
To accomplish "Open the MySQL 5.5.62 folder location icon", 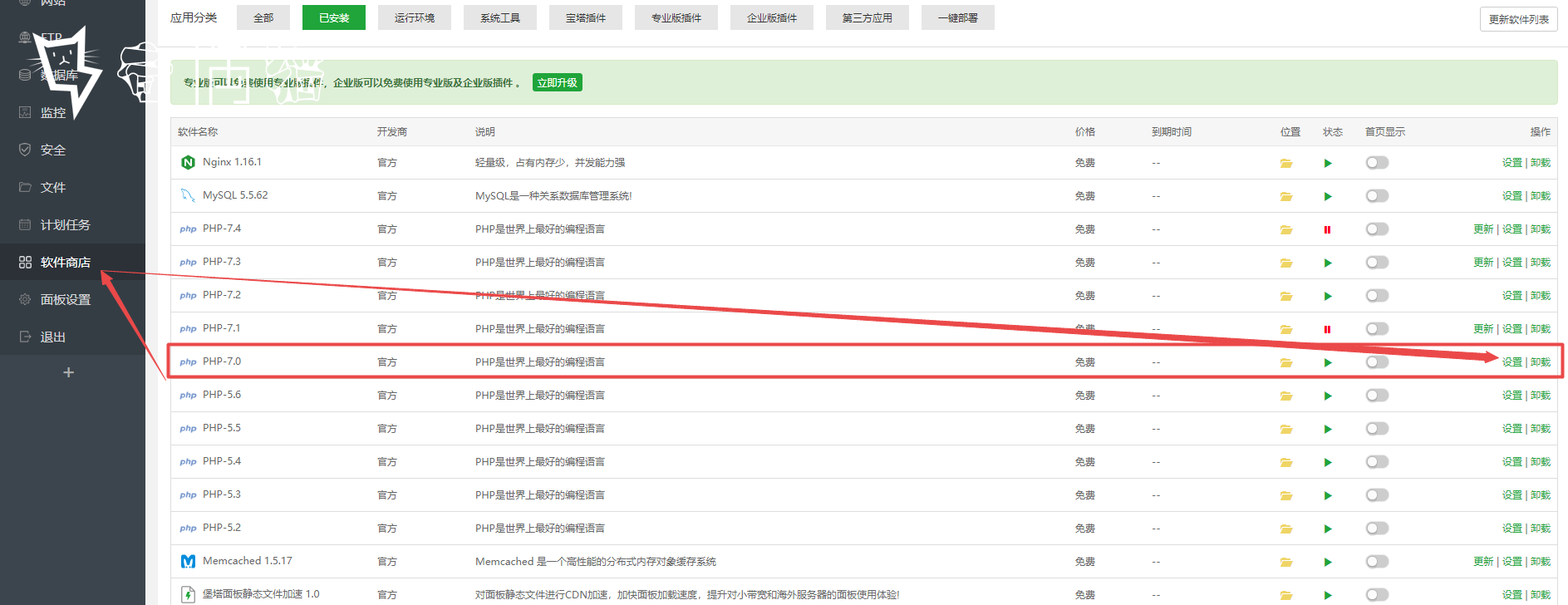I will [x=1286, y=196].
